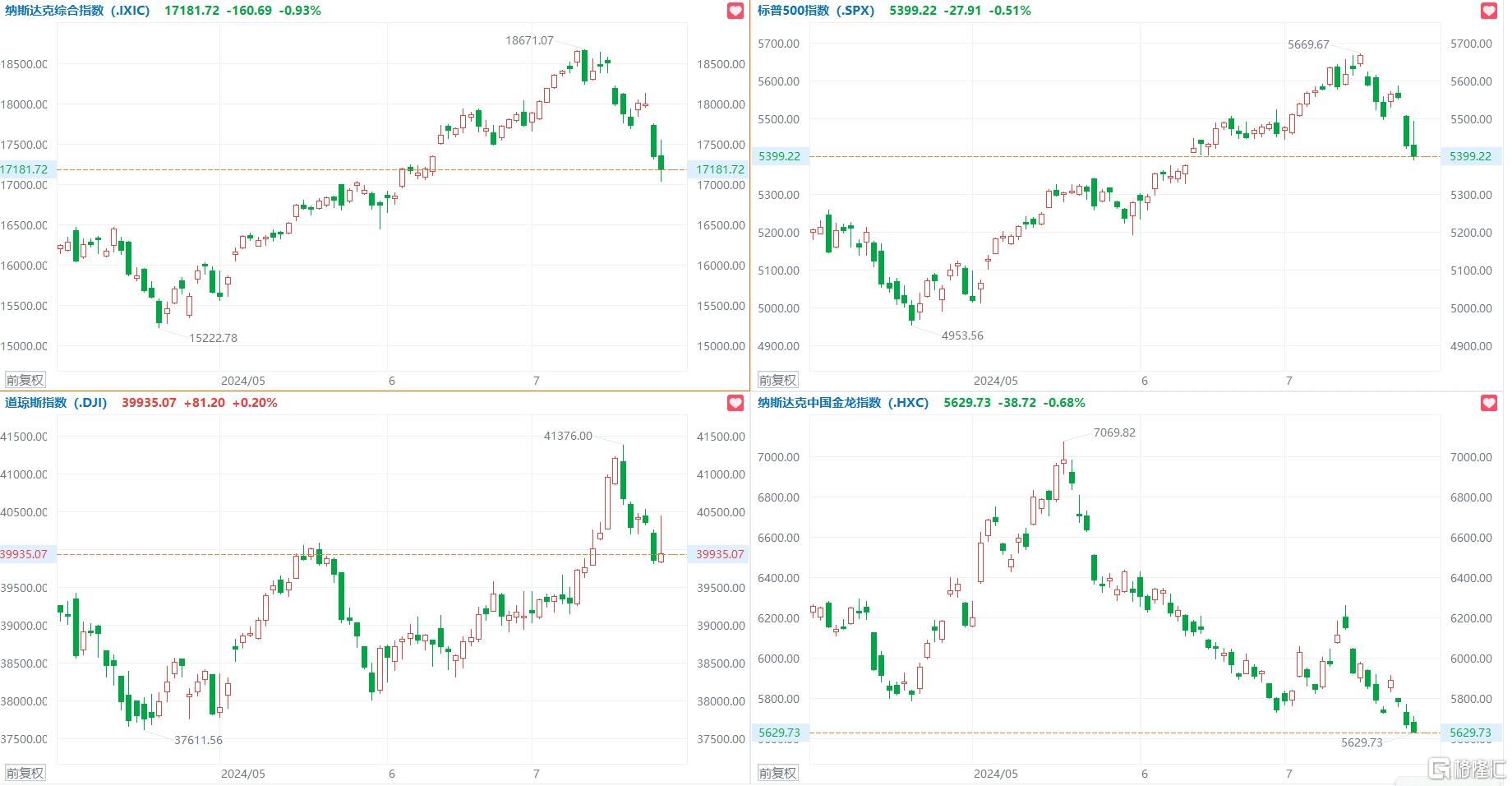This screenshot has height=786, width=1512.
Task: Click the 纳斯达克综合指数 (.IXIC) title
Action: pyautogui.click(x=77, y=11)
